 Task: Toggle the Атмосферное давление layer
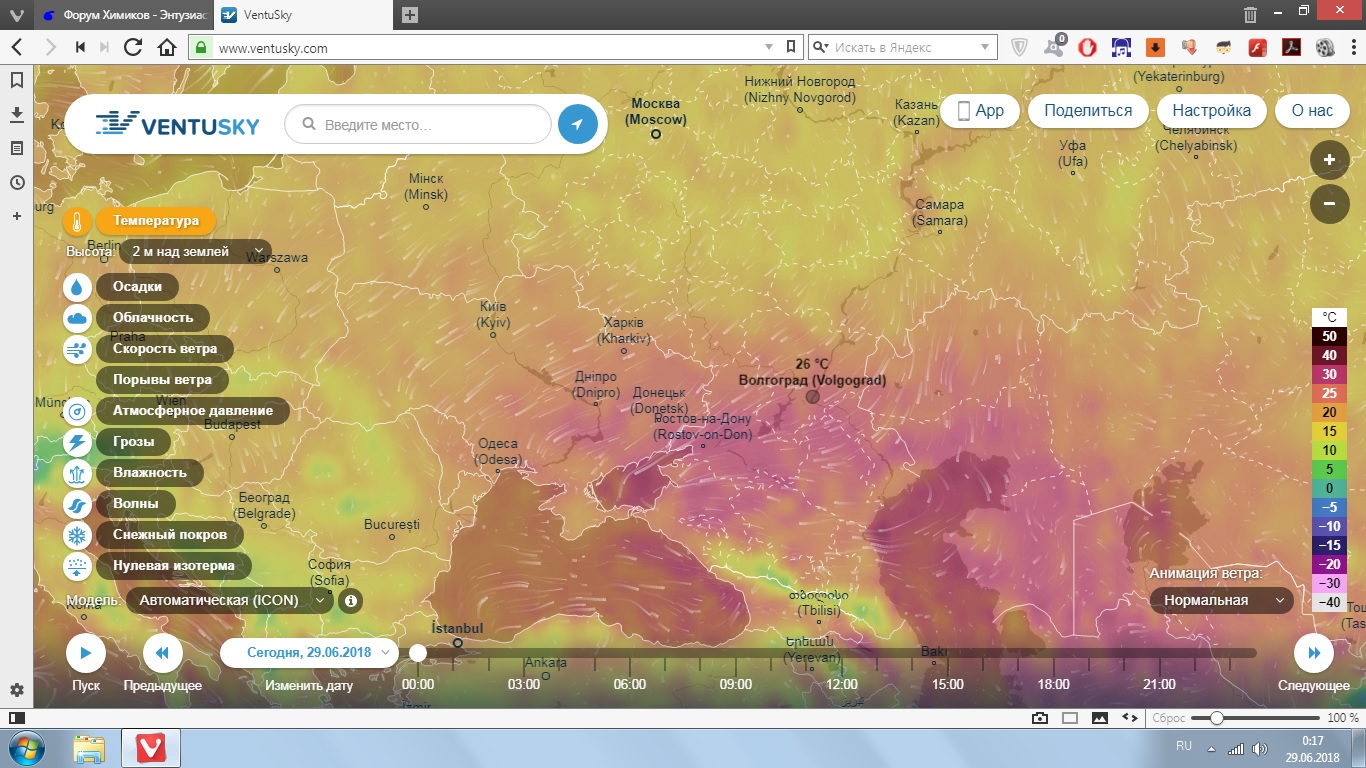tap(192, 411)
